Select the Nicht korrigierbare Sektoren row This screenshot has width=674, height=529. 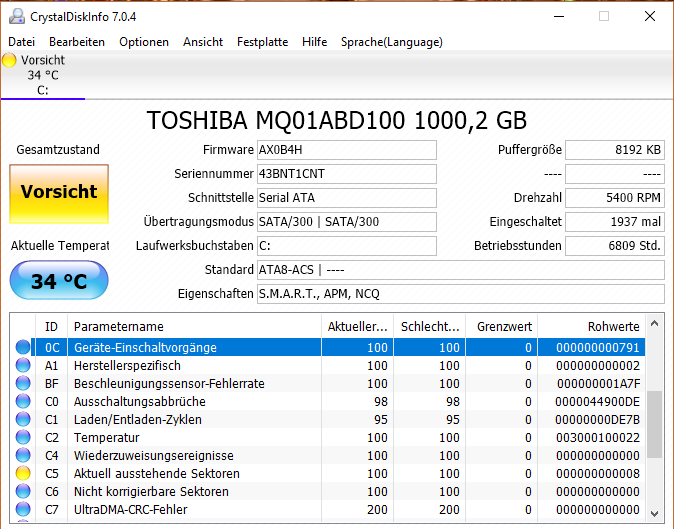(330, 492)
